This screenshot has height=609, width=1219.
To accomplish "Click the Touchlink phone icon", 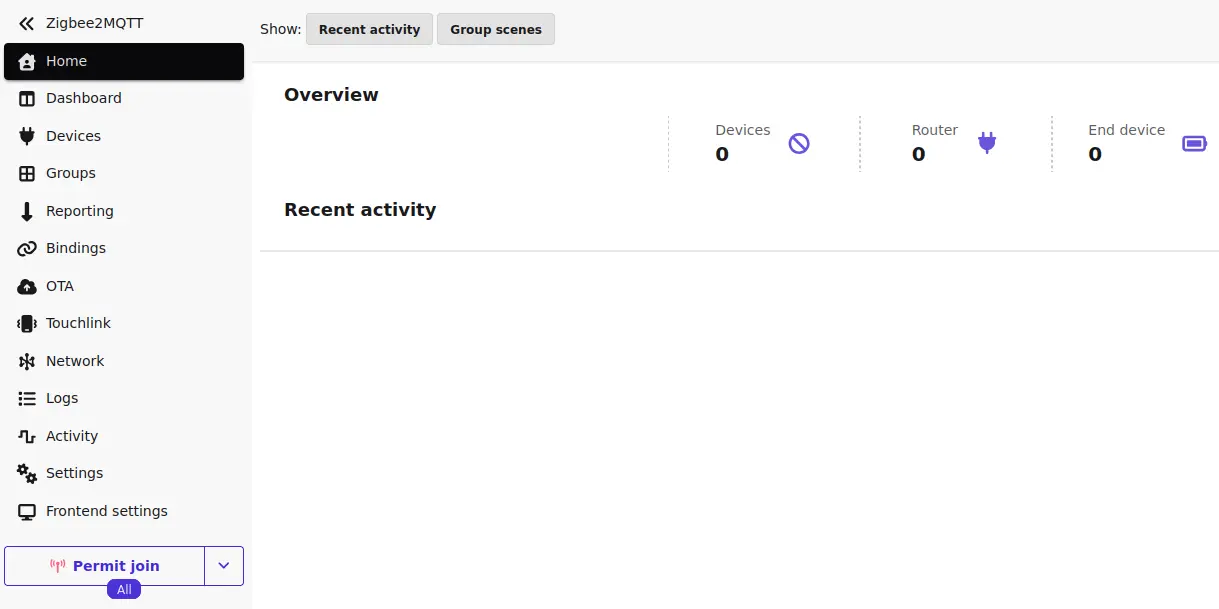I will pos(27,323).
